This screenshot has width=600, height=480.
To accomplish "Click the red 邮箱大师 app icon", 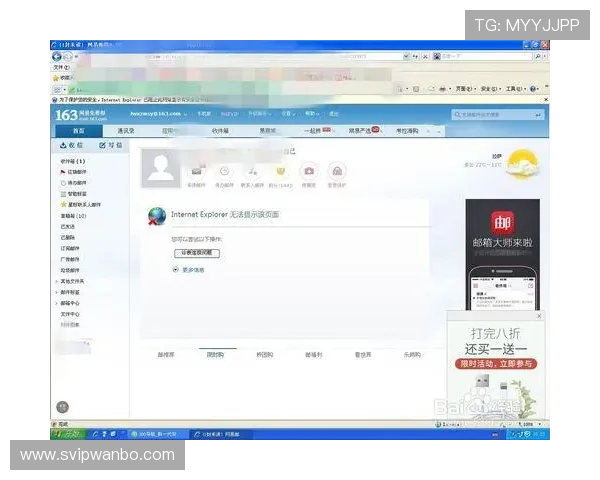I will tap(502, 222).
